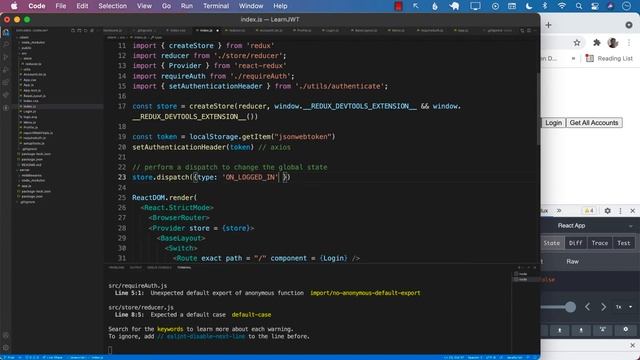Open the Go menu

point(166,6)
